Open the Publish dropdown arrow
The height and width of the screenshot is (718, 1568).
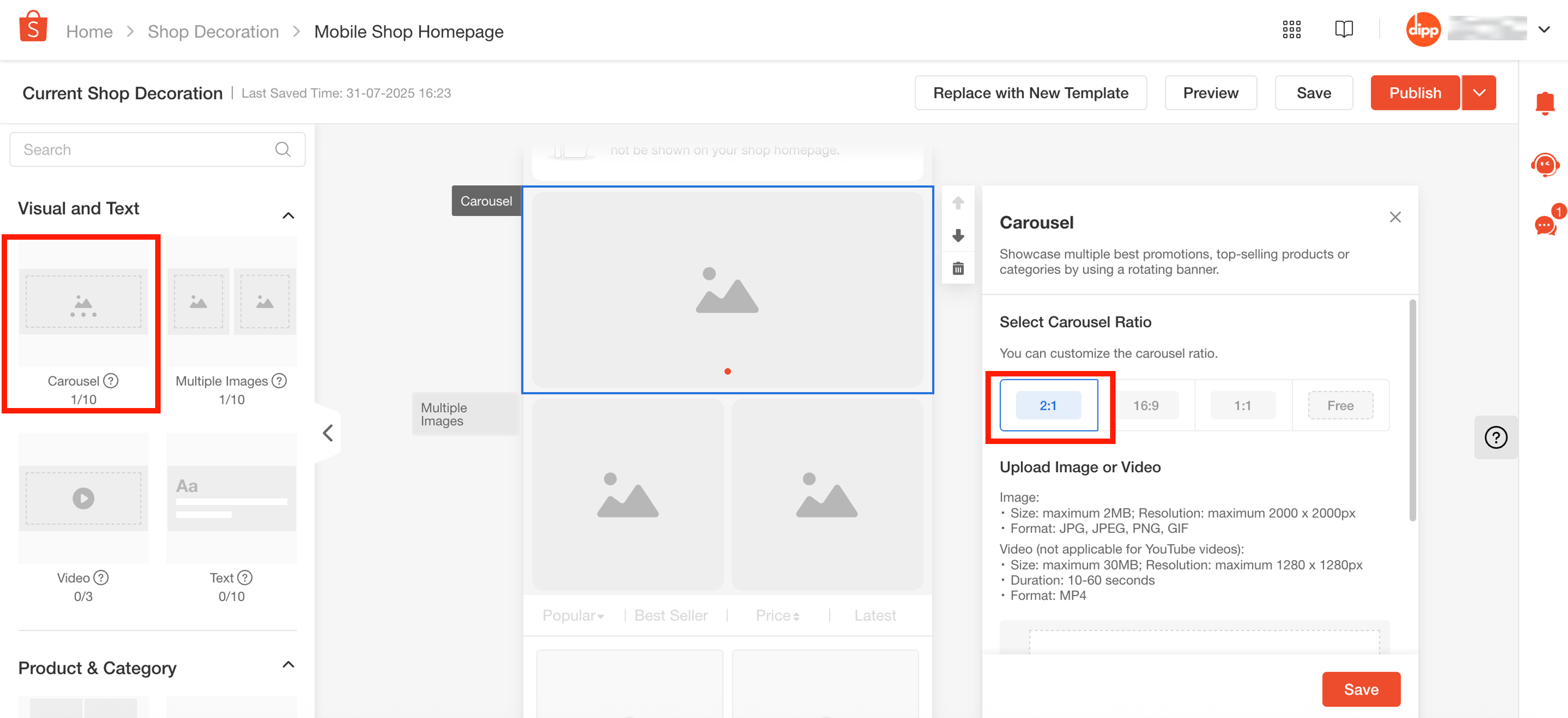1479,93
